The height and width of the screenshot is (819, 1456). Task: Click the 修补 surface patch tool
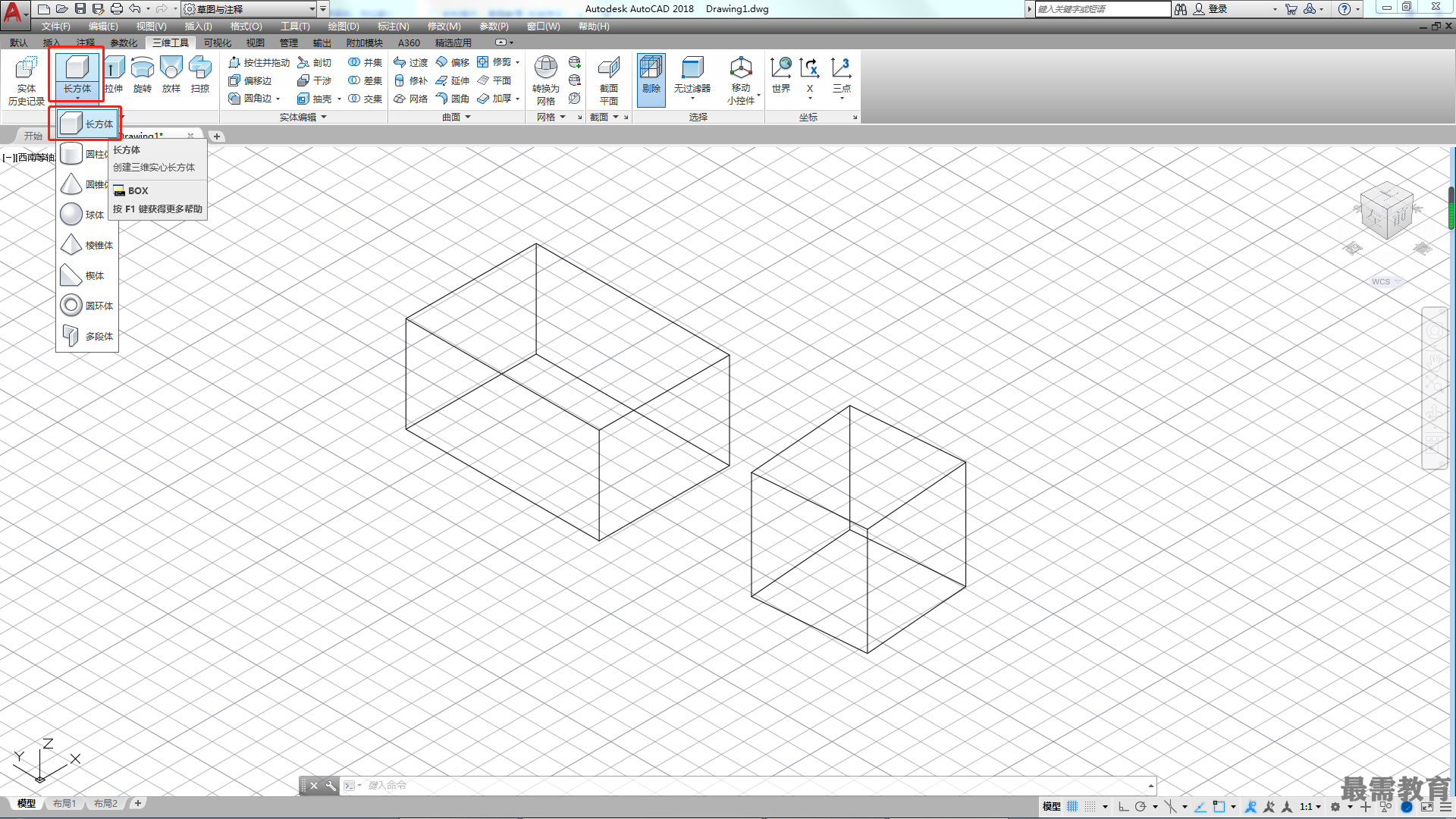click(x=410, y=80)
